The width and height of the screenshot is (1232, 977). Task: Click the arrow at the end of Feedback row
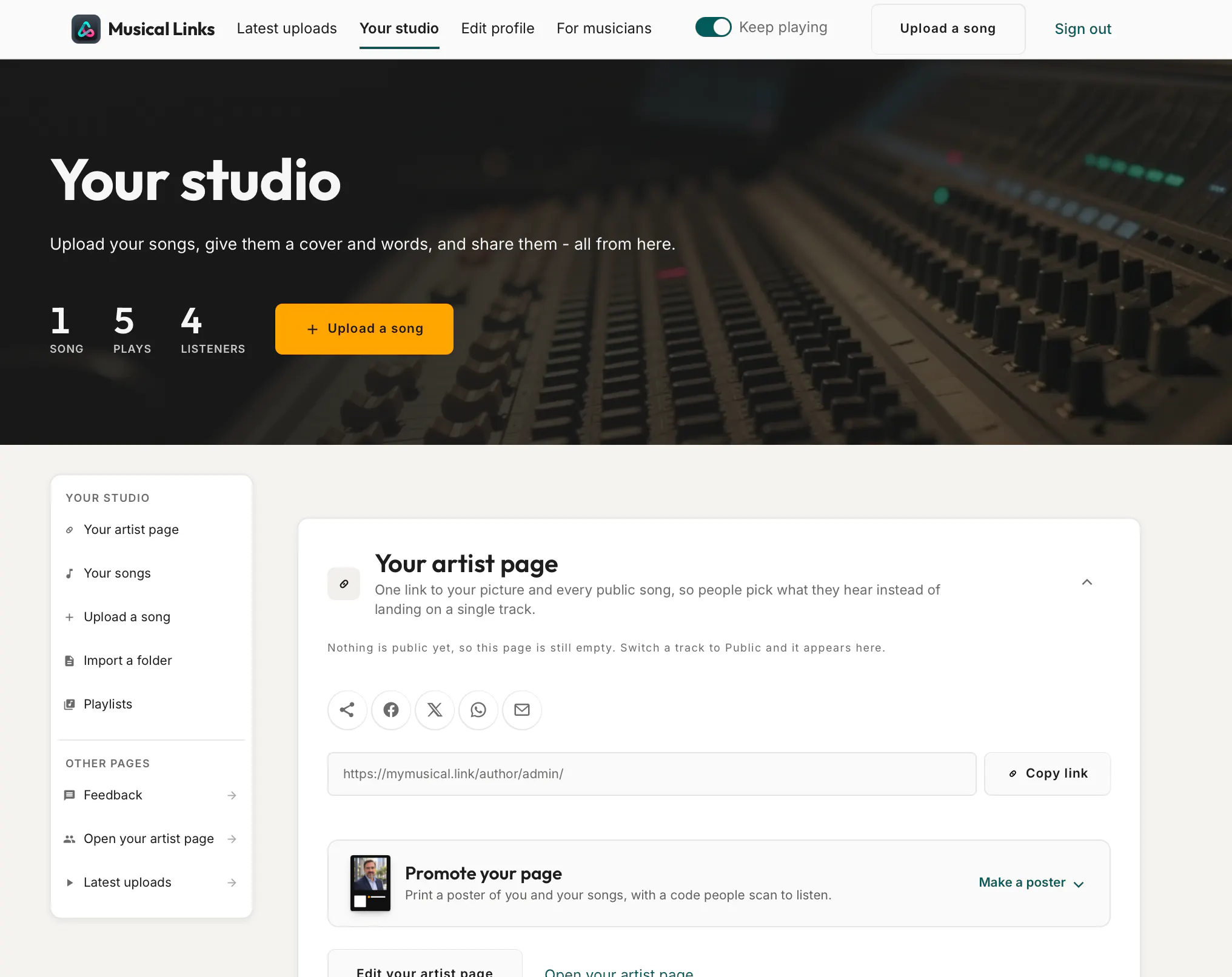point(232,795)
